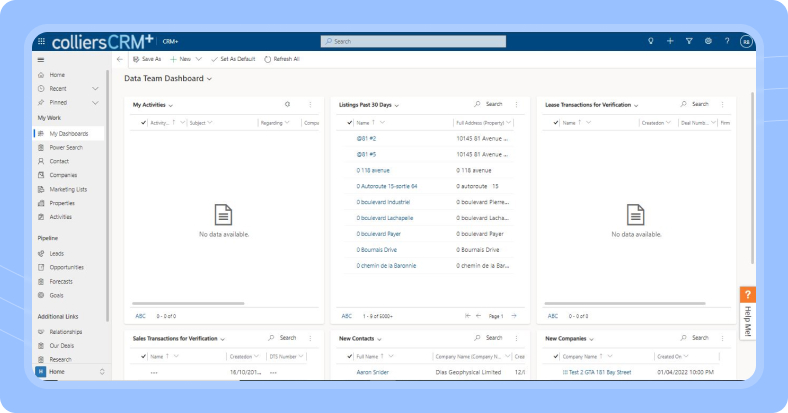Viewport: 788px width, 413px height.
Task: Go back with the arrow icon
Action: [x=120, y=59]
